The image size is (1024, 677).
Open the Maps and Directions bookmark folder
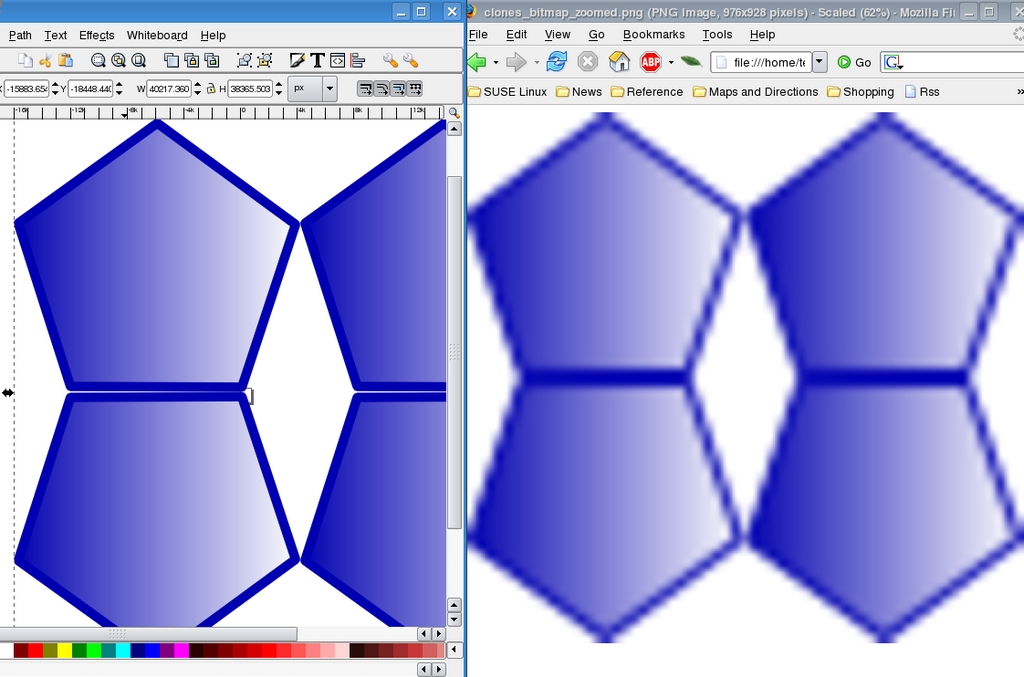pos(754,92)
